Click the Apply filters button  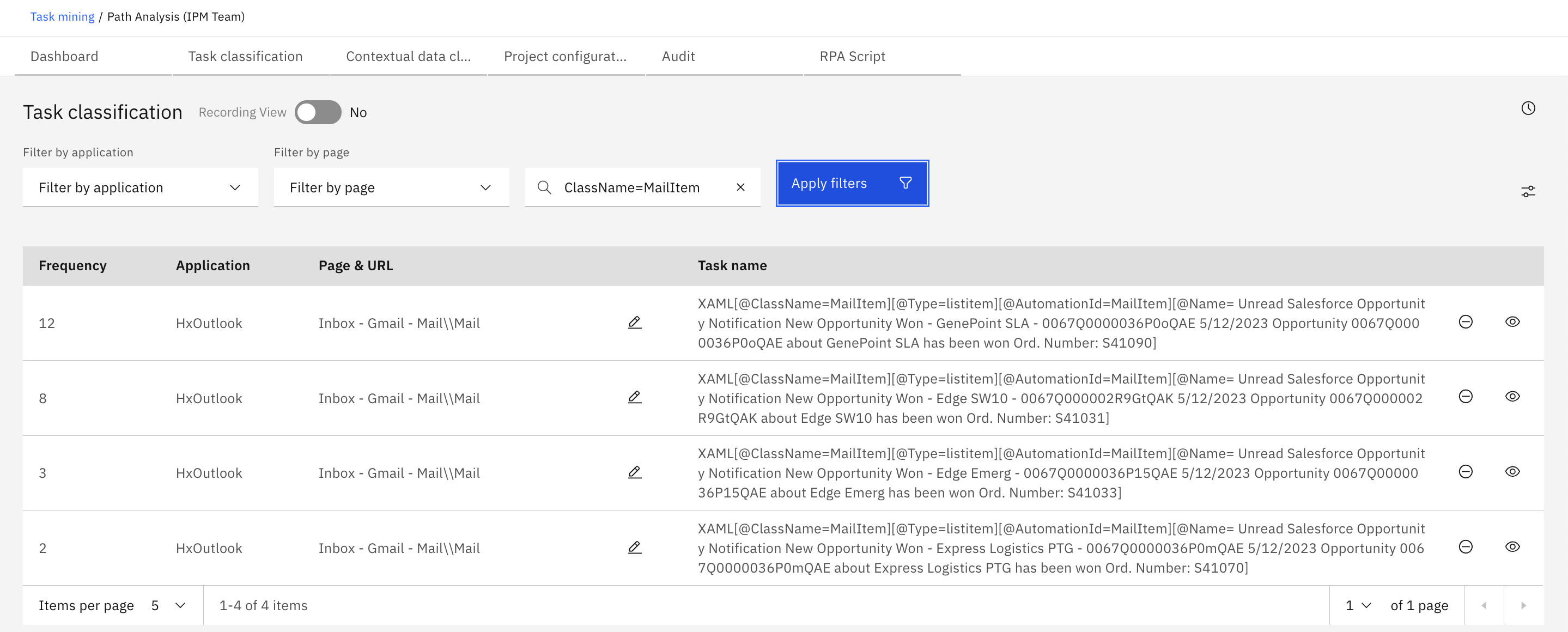pos(852,183)
